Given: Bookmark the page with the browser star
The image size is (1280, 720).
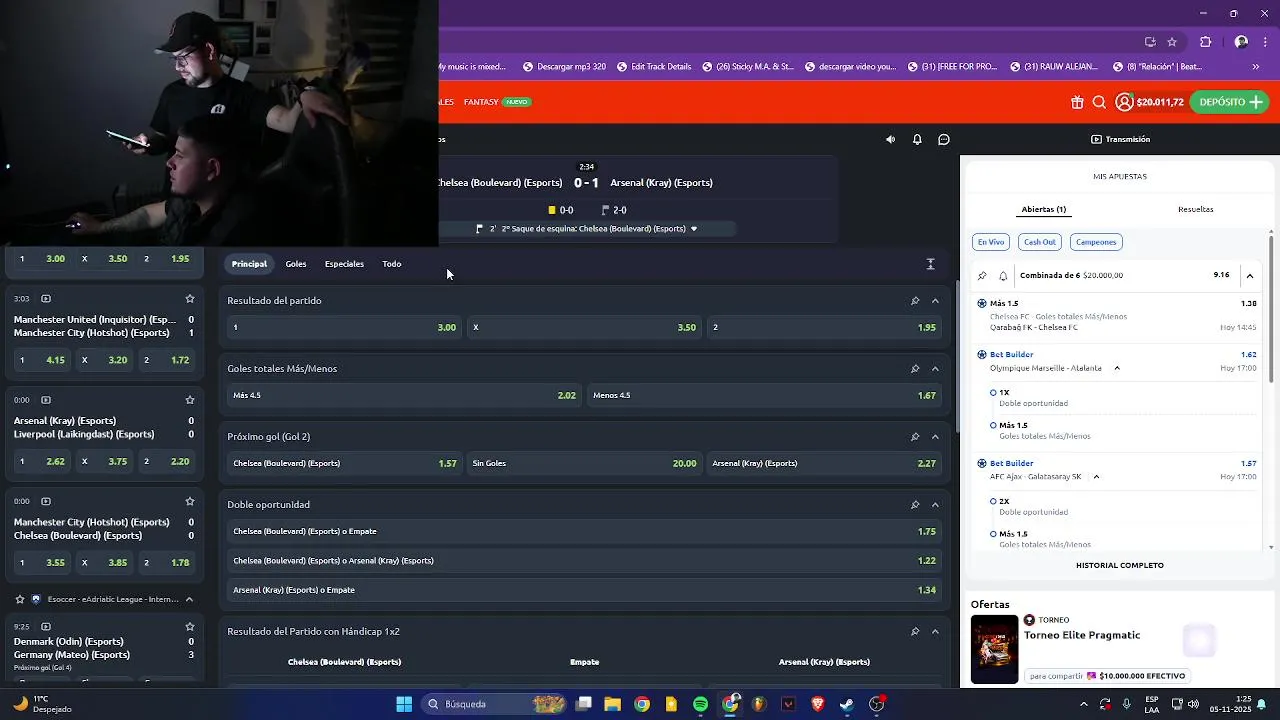Looking at the screenshot, I should 1172,42.
